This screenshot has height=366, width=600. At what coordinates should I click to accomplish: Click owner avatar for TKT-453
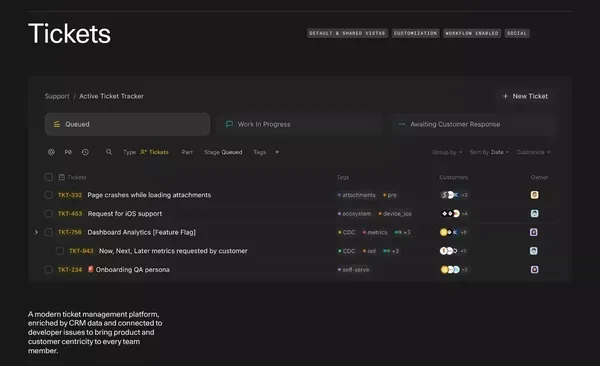click(x=535, y=213)
